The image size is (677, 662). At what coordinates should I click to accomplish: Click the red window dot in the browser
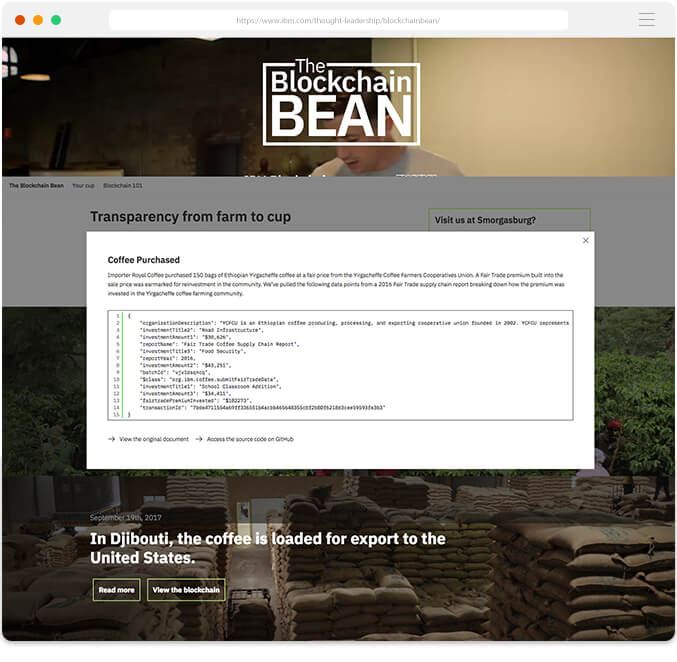click(x=20, y=20)
